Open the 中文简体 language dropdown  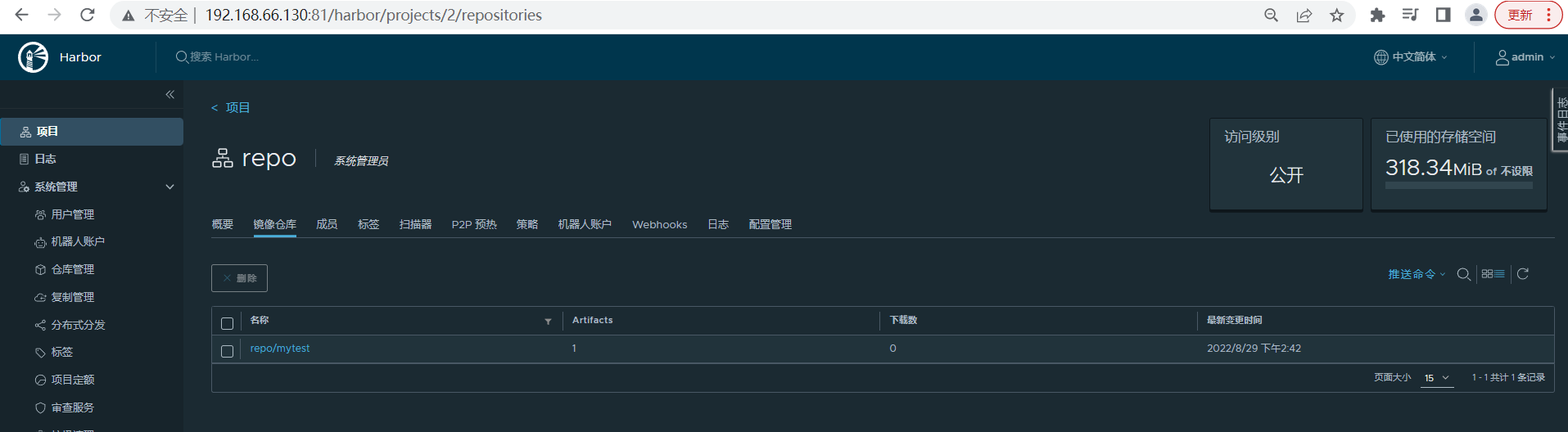pyautogui.click(x=1411, y=57)
